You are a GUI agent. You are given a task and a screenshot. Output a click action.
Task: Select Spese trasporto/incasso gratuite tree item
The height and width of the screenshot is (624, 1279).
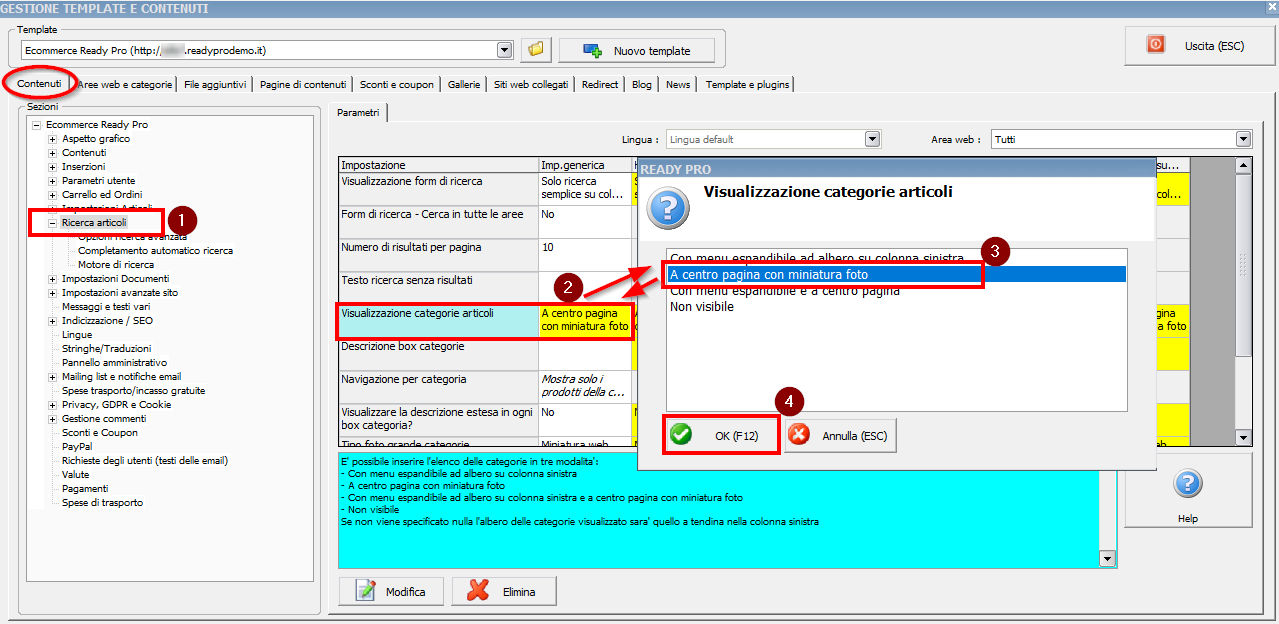click(x=133, y=391)
